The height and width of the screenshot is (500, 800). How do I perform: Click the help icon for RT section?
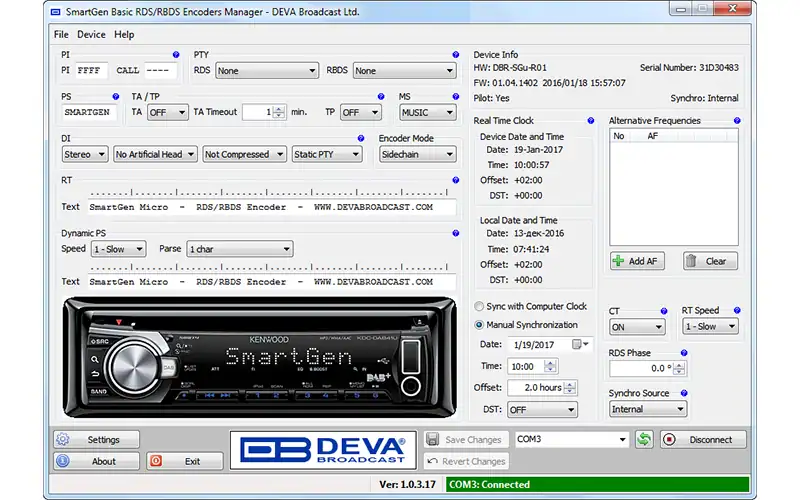pyautogui.click(x=456, y=180)
